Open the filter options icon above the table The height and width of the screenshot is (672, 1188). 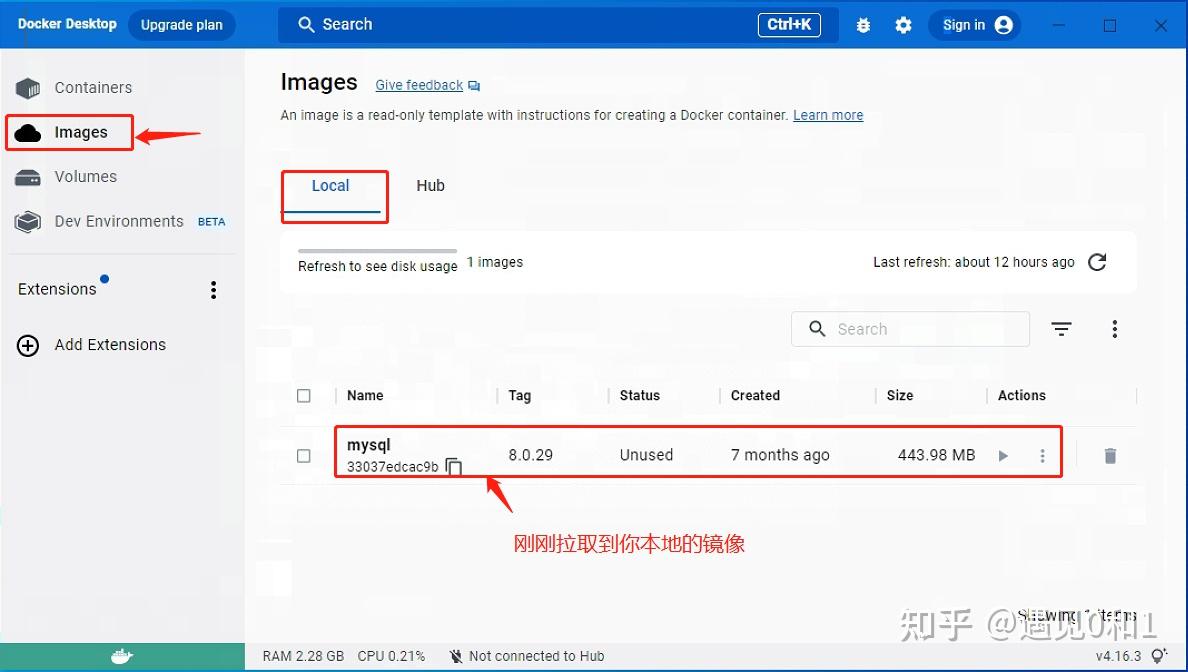point(1061,328)
